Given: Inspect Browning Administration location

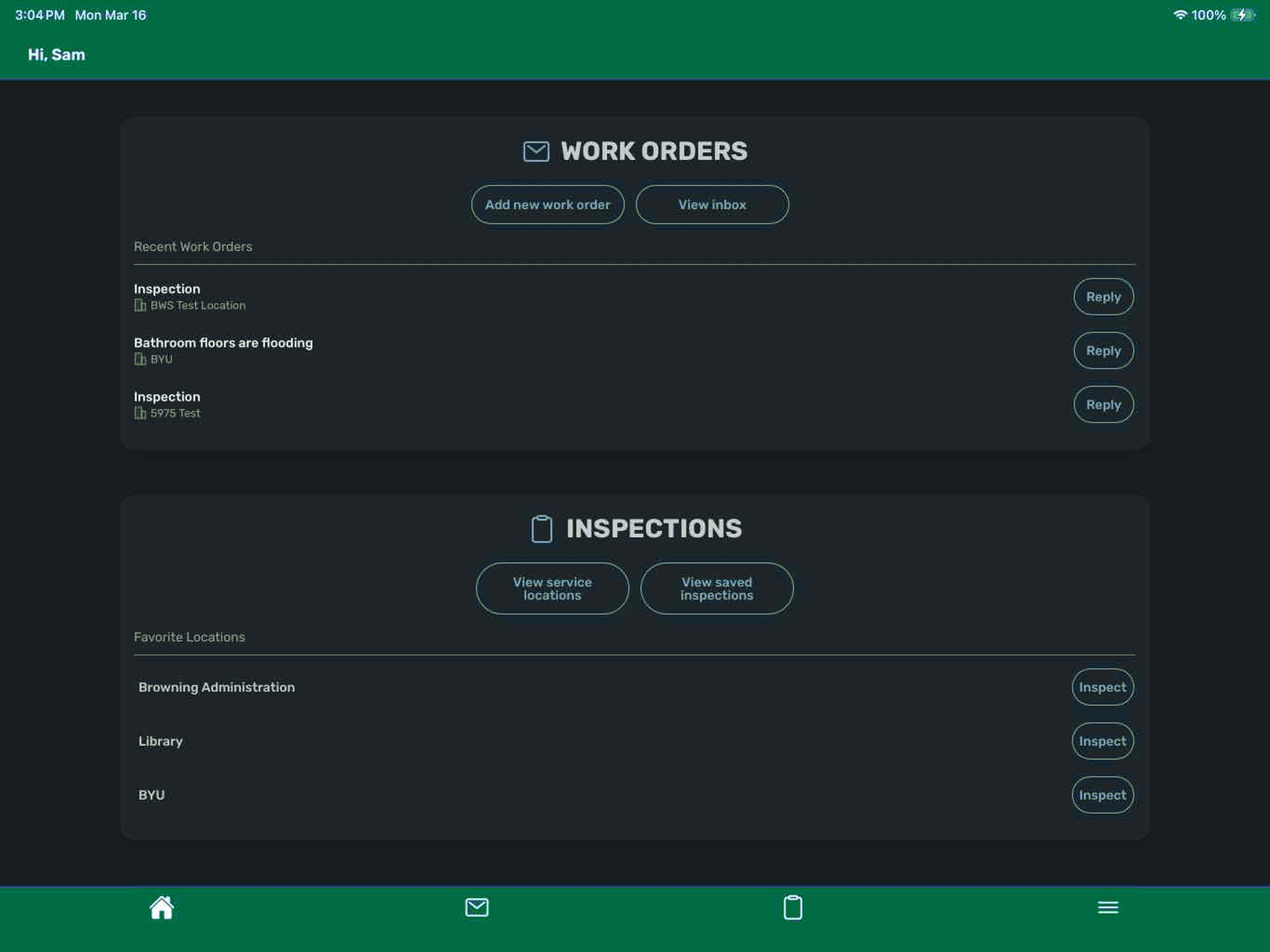Looking at the screenshot, I should pos(1102,688).
